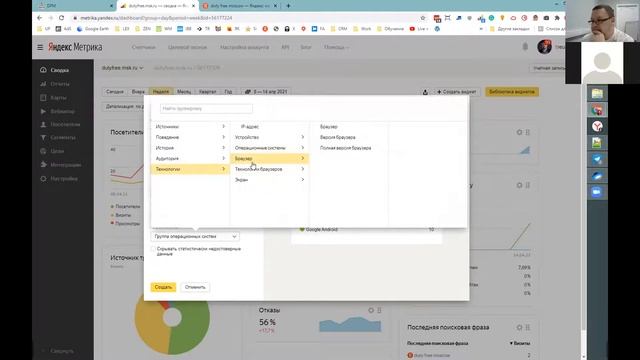Open settings gear of the Отказы widget
The width and height of the screenshot is (640, 360).
(371, 311)
